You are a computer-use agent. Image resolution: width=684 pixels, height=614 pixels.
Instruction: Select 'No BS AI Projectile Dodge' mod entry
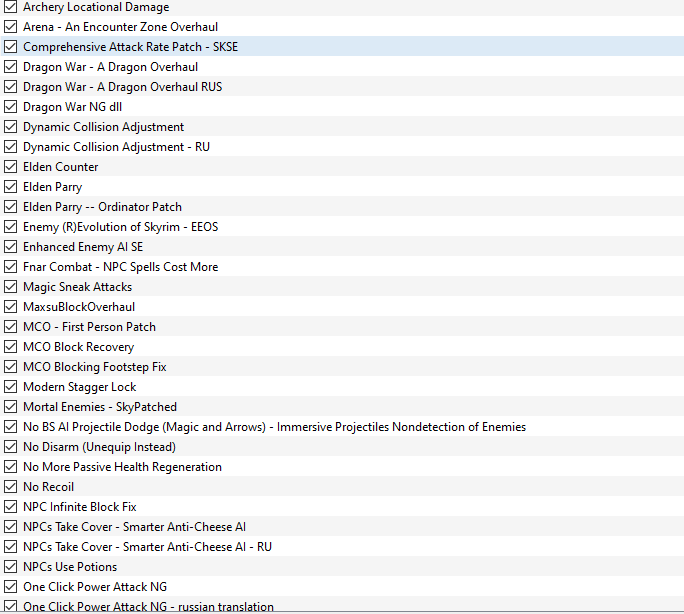[274, 427]
